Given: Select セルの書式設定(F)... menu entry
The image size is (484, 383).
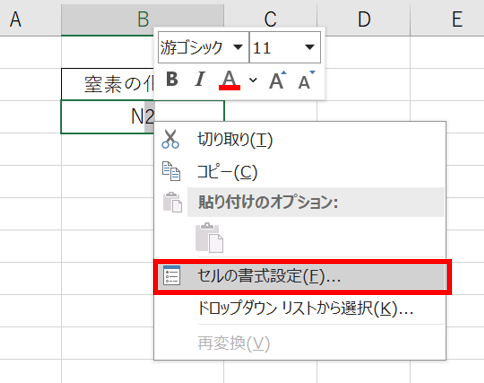Looking at the screenshot, I should click(x=302, y=276).
